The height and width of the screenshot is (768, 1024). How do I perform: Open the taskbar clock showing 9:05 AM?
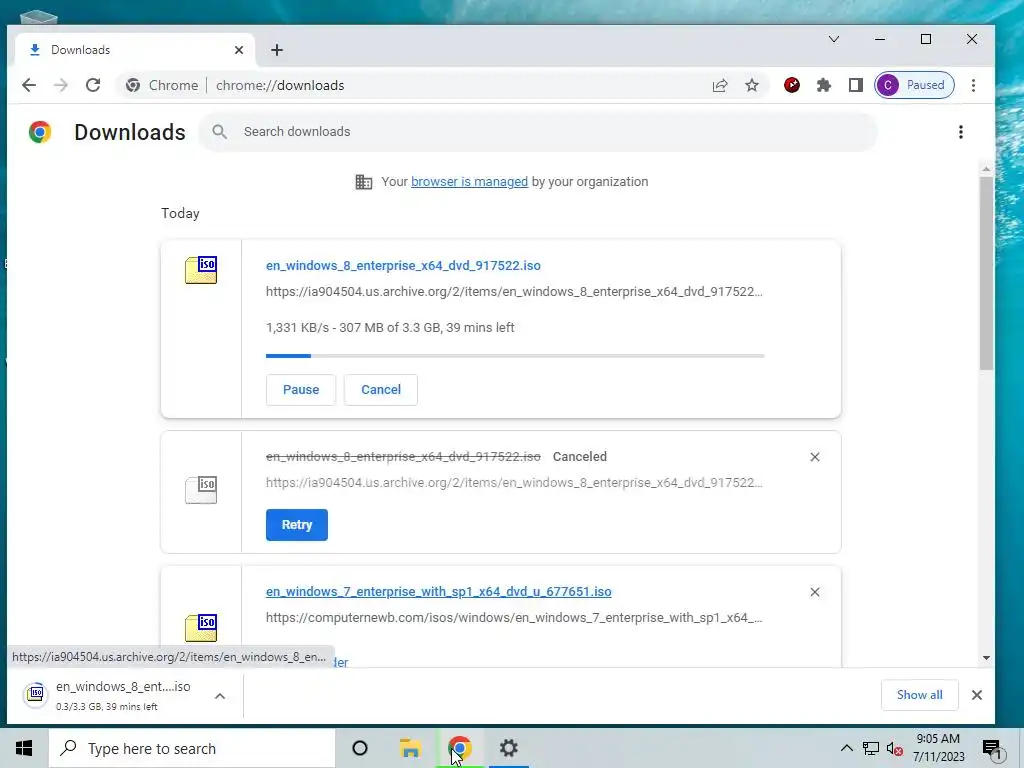[938, 748]
